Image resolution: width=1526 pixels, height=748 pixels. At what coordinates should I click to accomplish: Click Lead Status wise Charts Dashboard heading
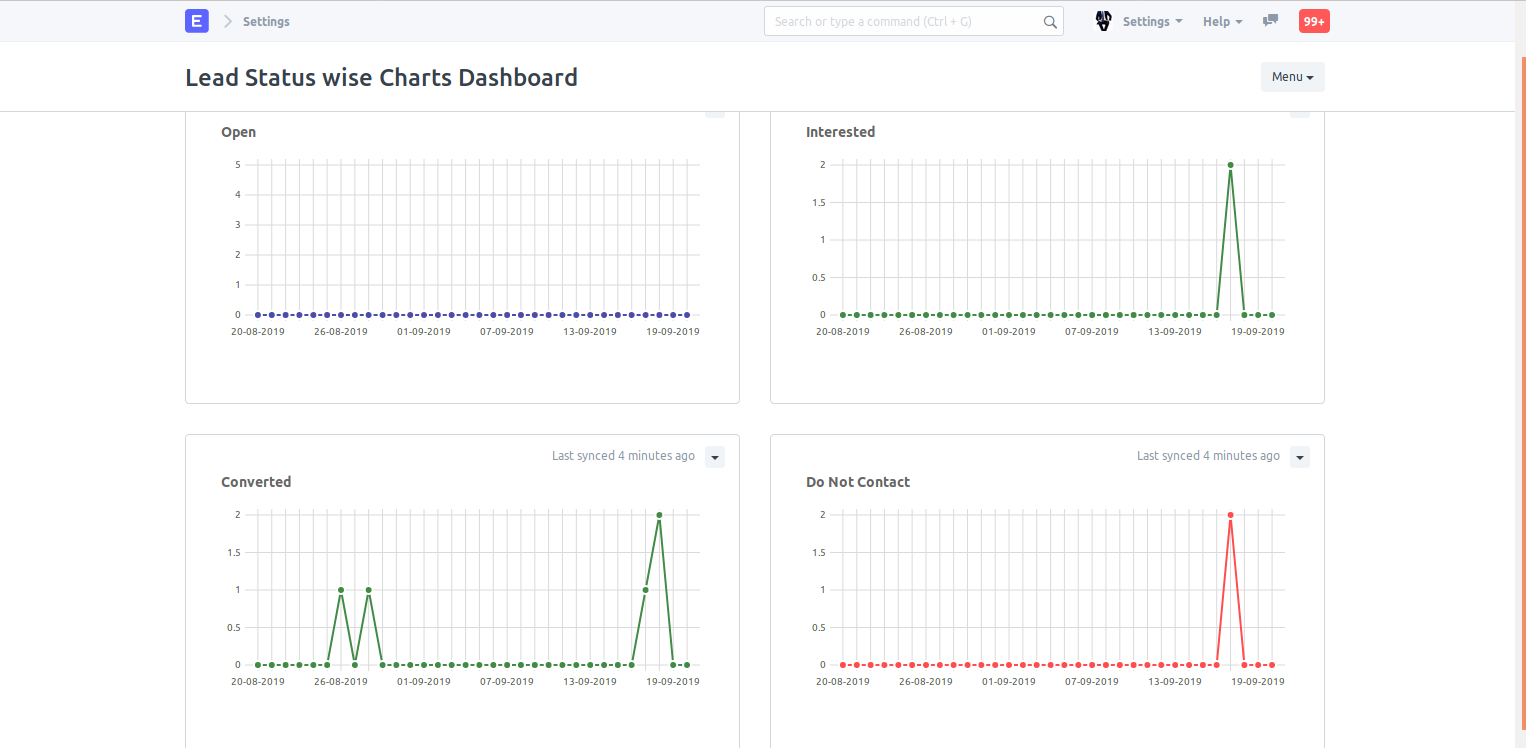click(x=381, y=77)
